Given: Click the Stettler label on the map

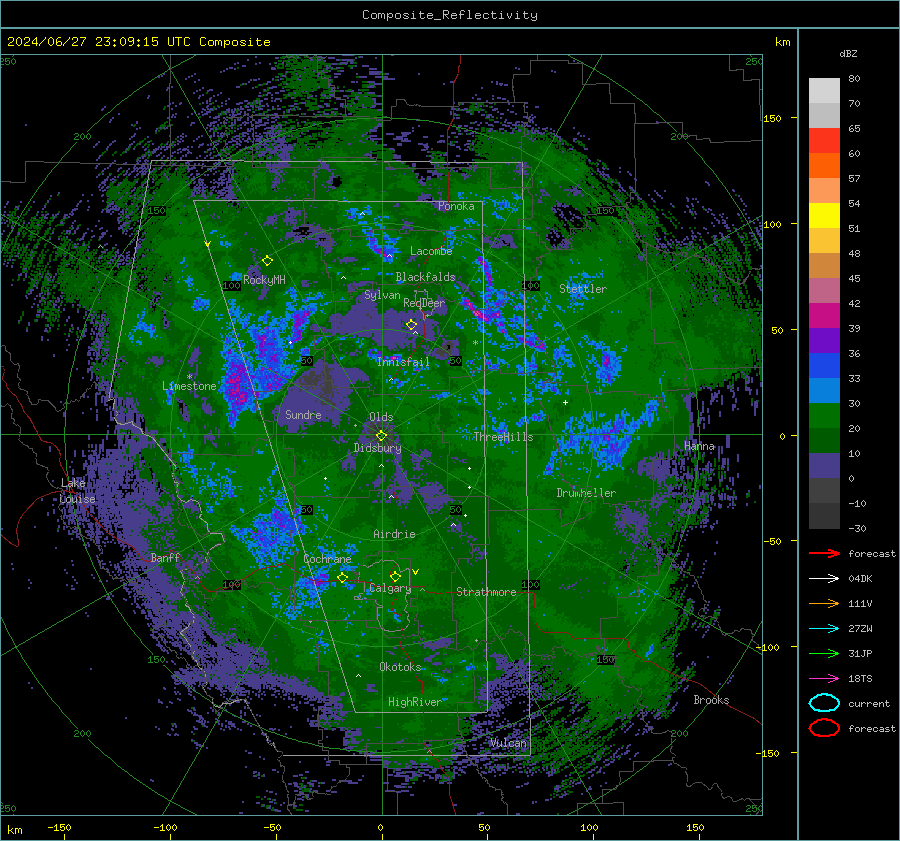Looking at the screenshot, I should [x=583, y=289].
